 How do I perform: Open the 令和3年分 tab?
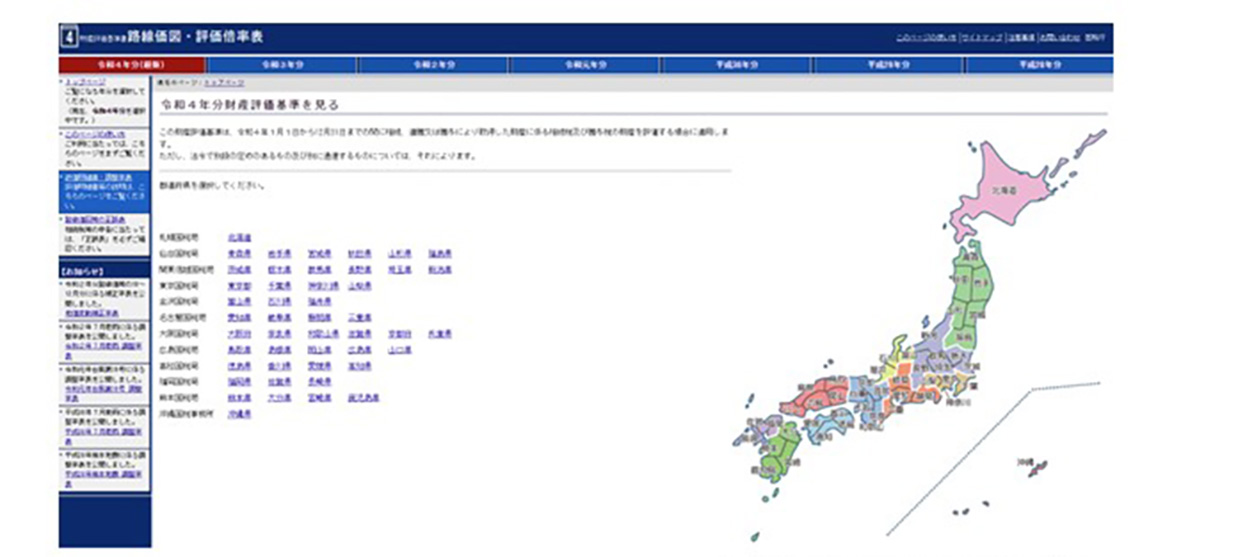pyautogui.click(x=282, y=65)
